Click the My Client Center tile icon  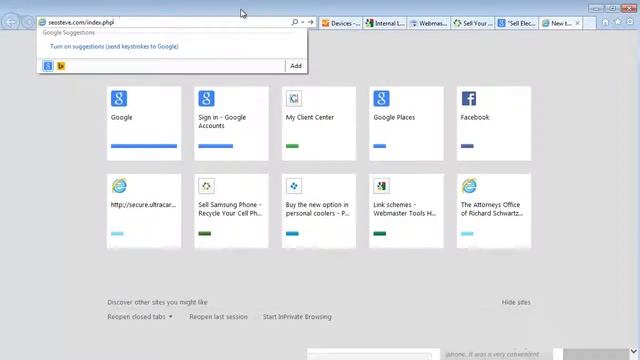pos(294,98)
